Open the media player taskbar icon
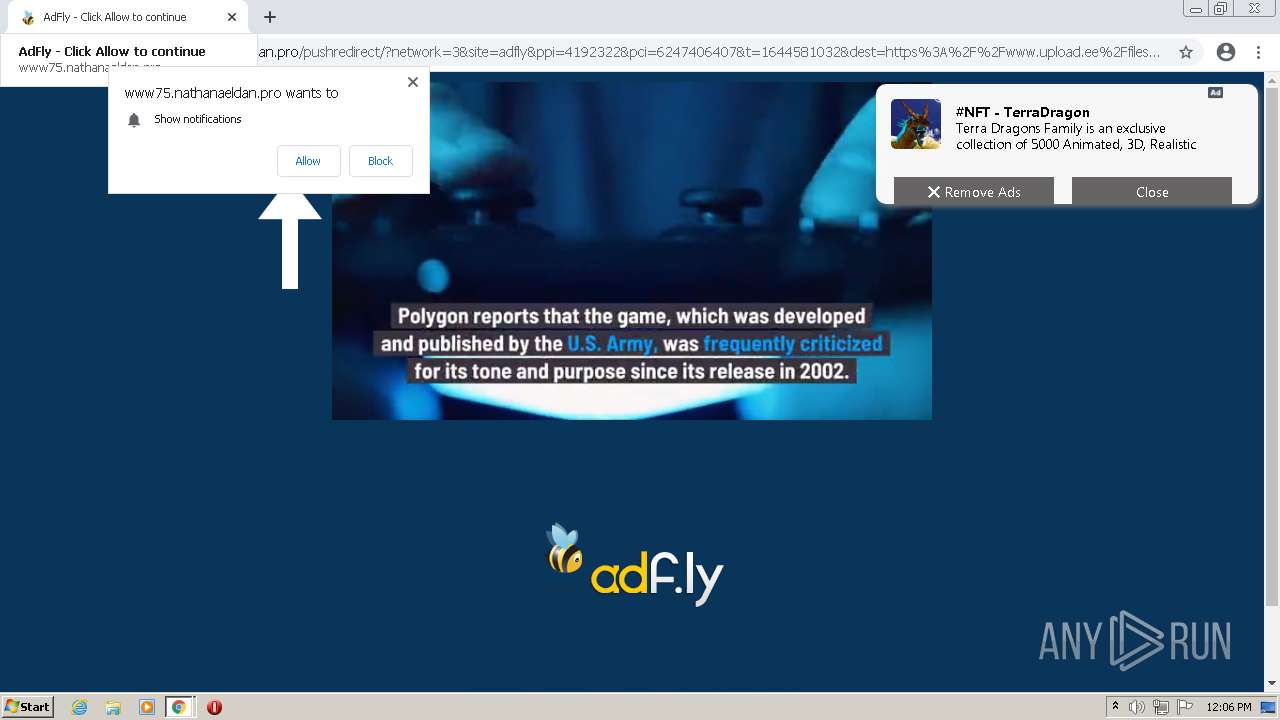 (146, 707)
